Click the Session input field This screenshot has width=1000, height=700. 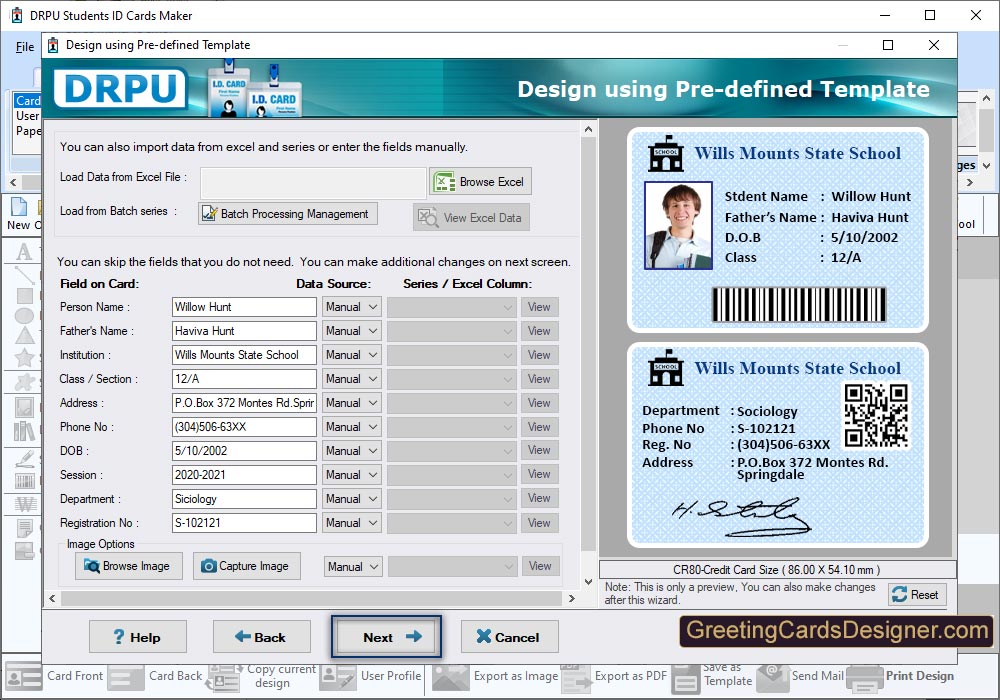(244, 475)
